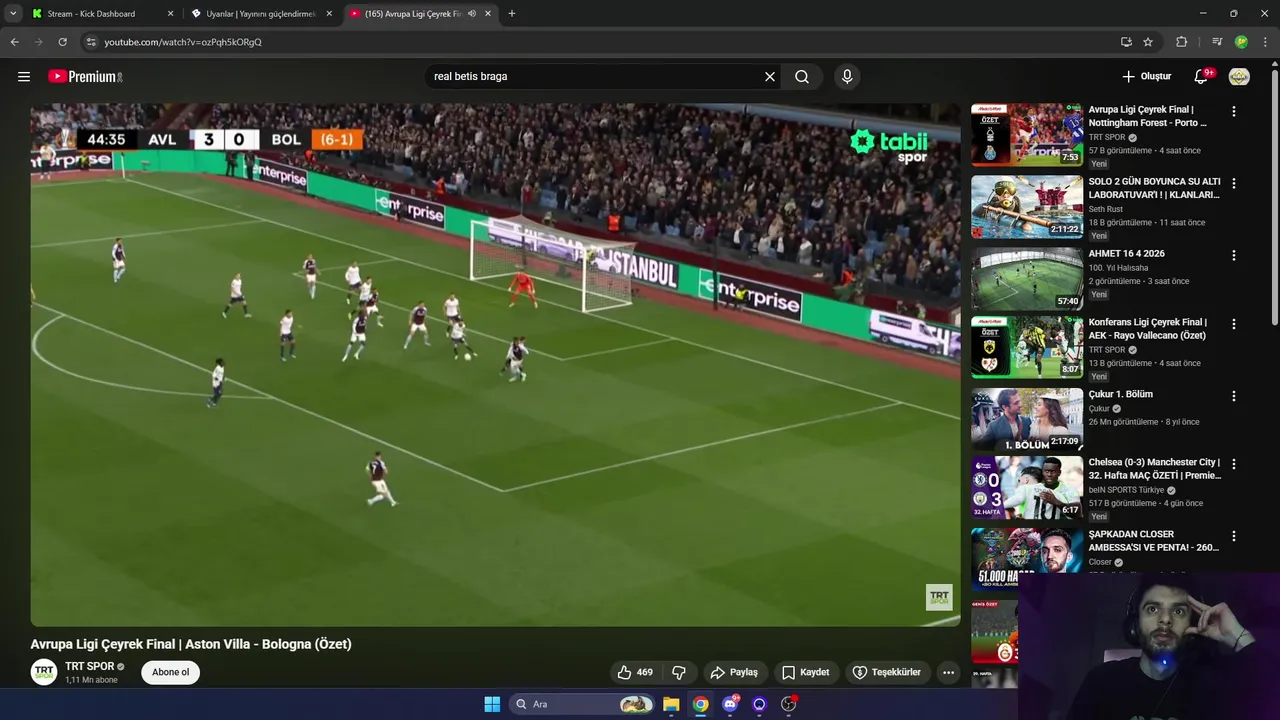Open TRT SPOR channel avatar
The height and width of the screenshot is (720, 1280).
tap(43, 672)
